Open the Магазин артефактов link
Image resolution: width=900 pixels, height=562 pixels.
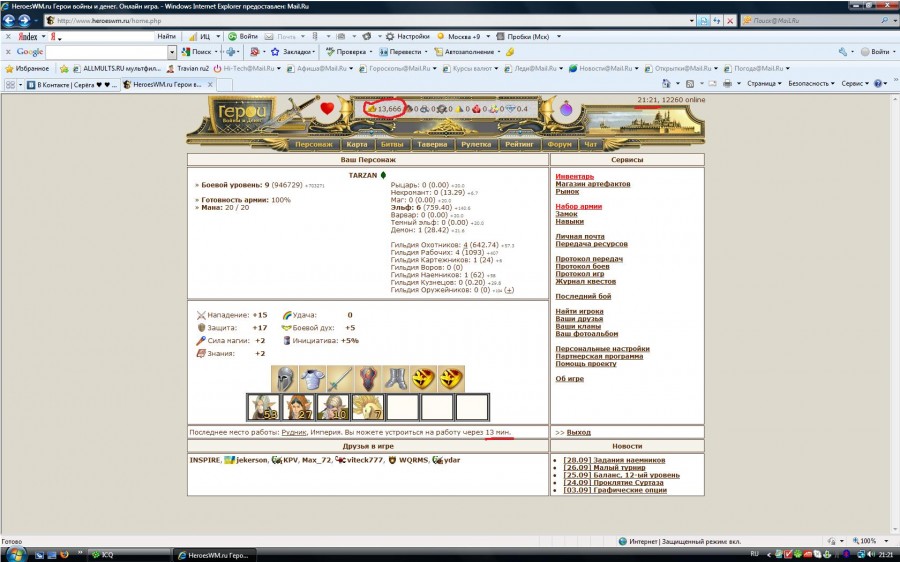pyautogui.click(x=592, y=184)
